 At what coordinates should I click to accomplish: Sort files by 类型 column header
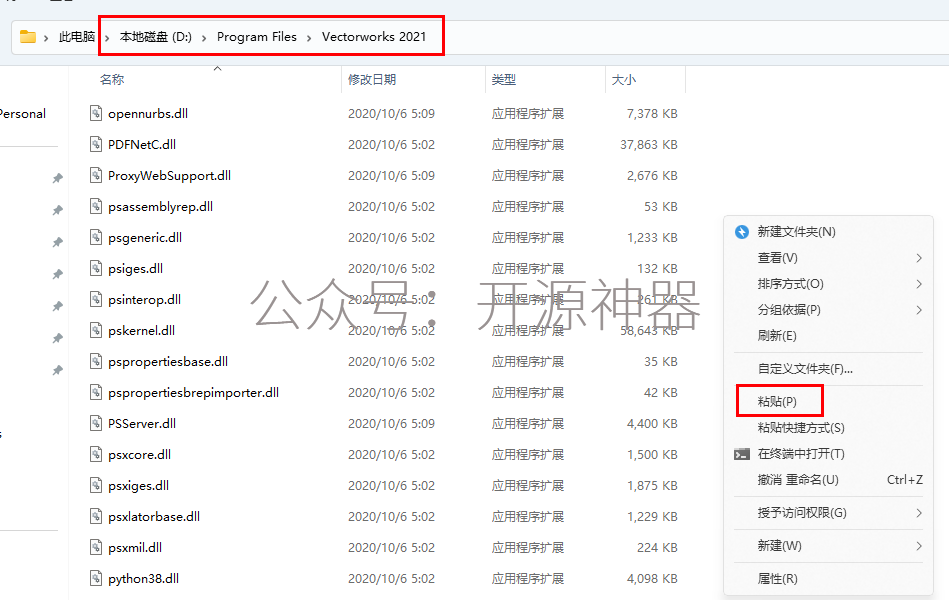[x=504, y=79]
